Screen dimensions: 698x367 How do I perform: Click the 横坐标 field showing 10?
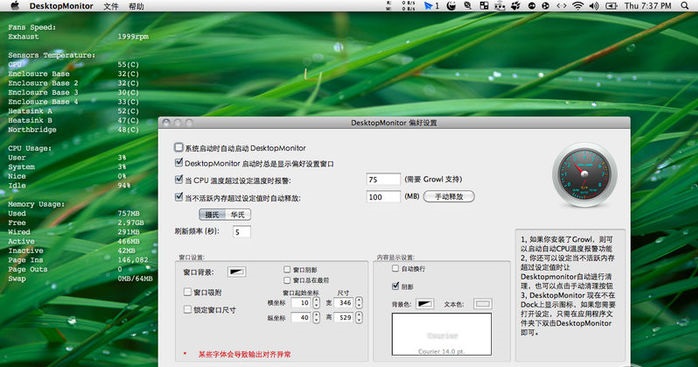[x=301, y=303]
